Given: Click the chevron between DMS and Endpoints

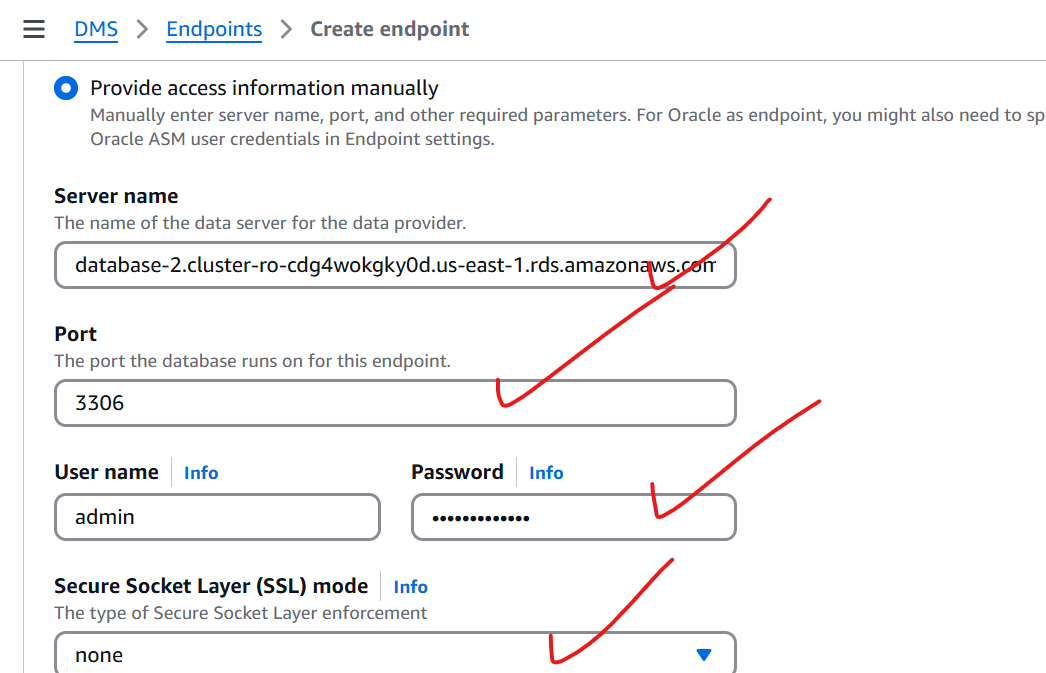Looking at the screenshot, I should point(142,29).
